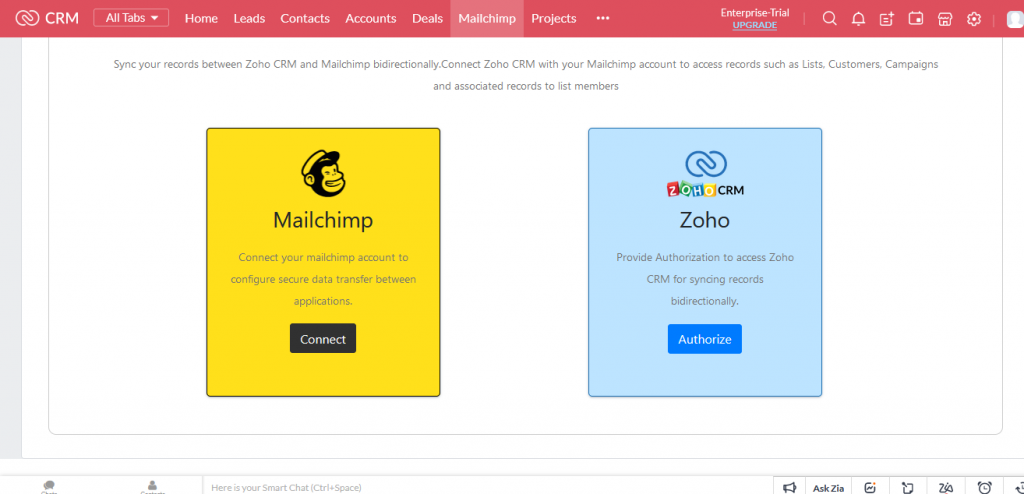
Task: Open Ask Zia assistant
Action: point(828,488)
